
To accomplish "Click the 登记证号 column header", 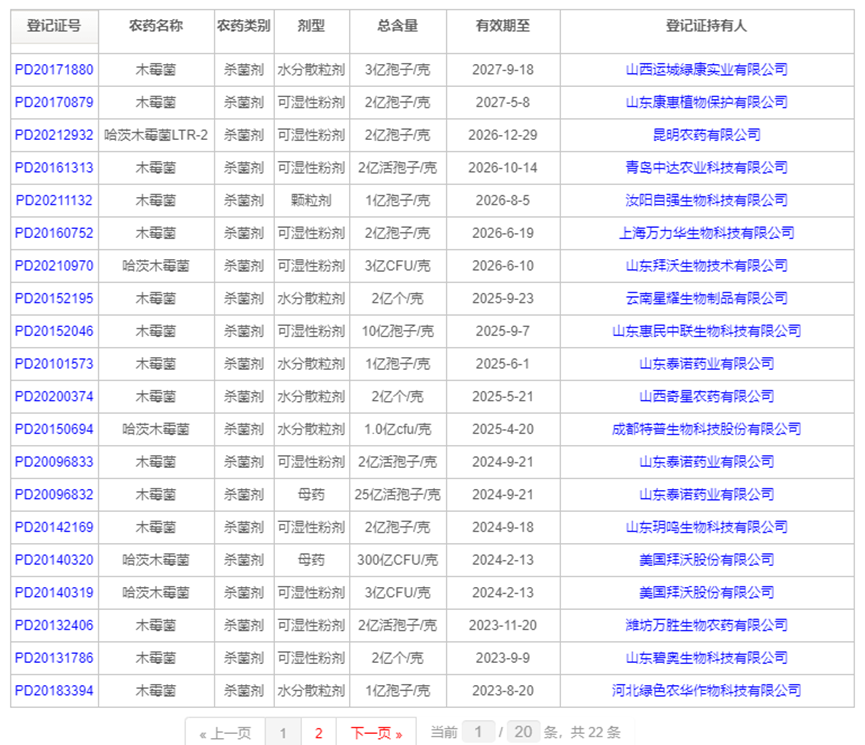I will 54,26.
